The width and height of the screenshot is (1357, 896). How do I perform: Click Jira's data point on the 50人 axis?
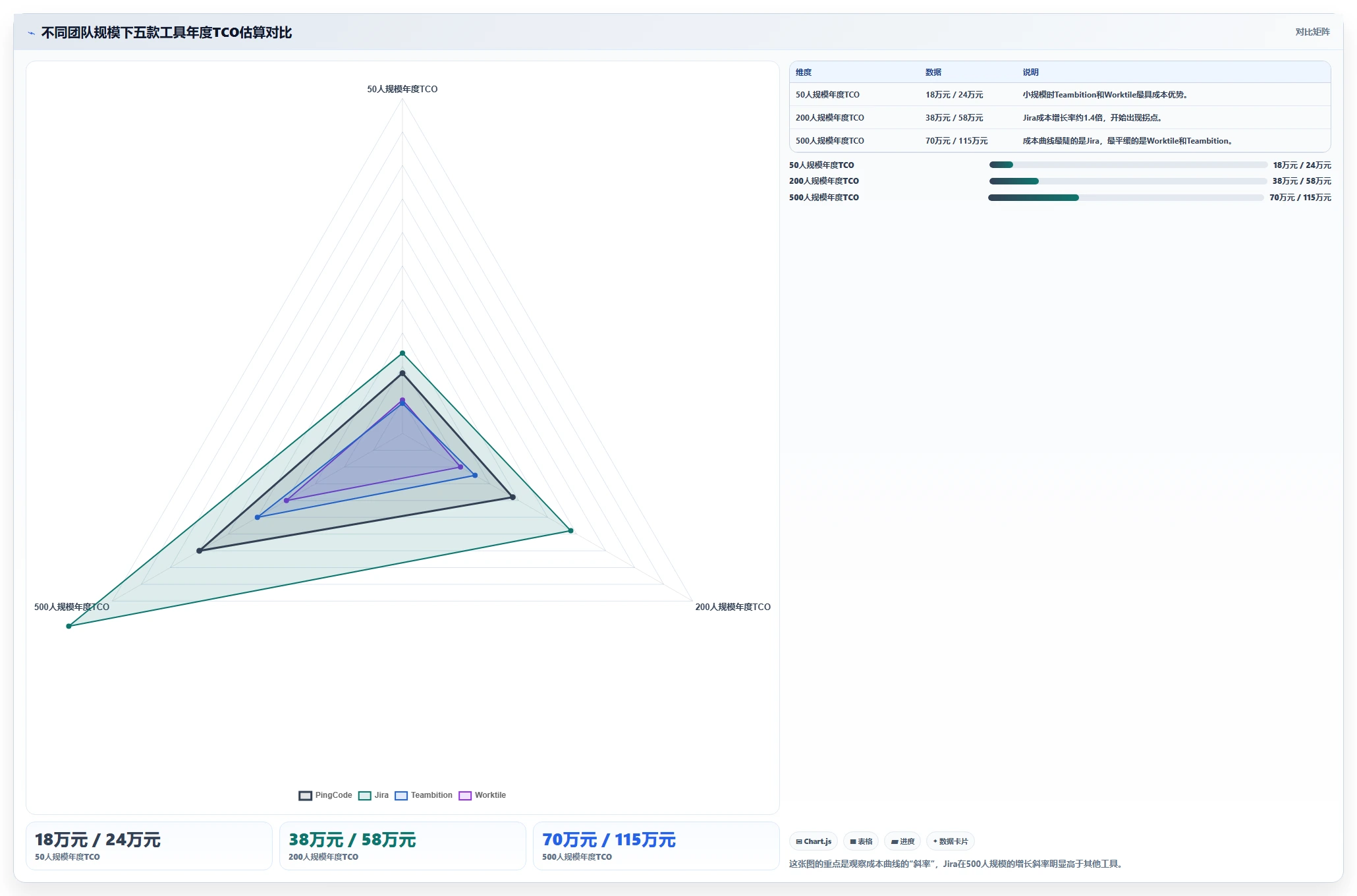point(402,354)
